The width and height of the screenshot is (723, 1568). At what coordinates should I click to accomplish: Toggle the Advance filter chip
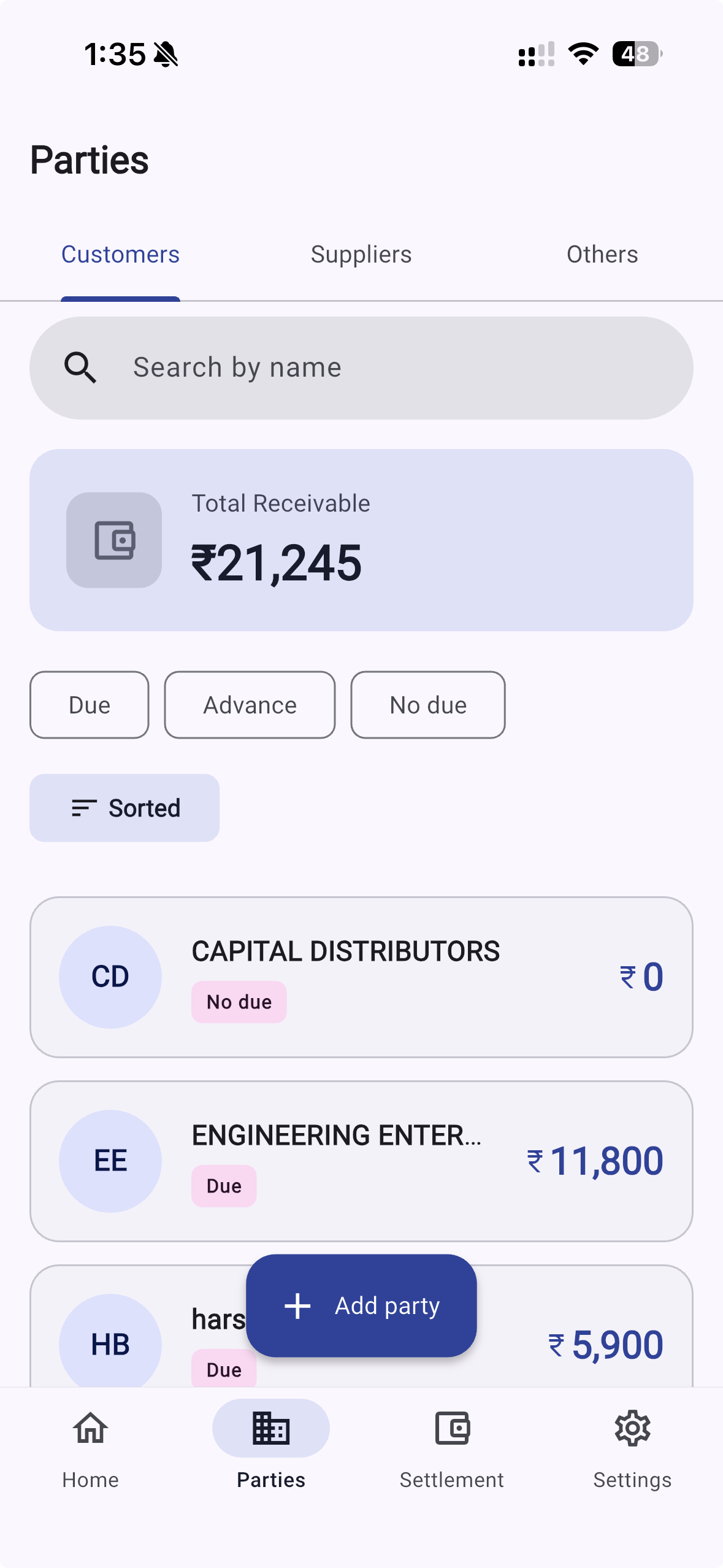(250, 705)
